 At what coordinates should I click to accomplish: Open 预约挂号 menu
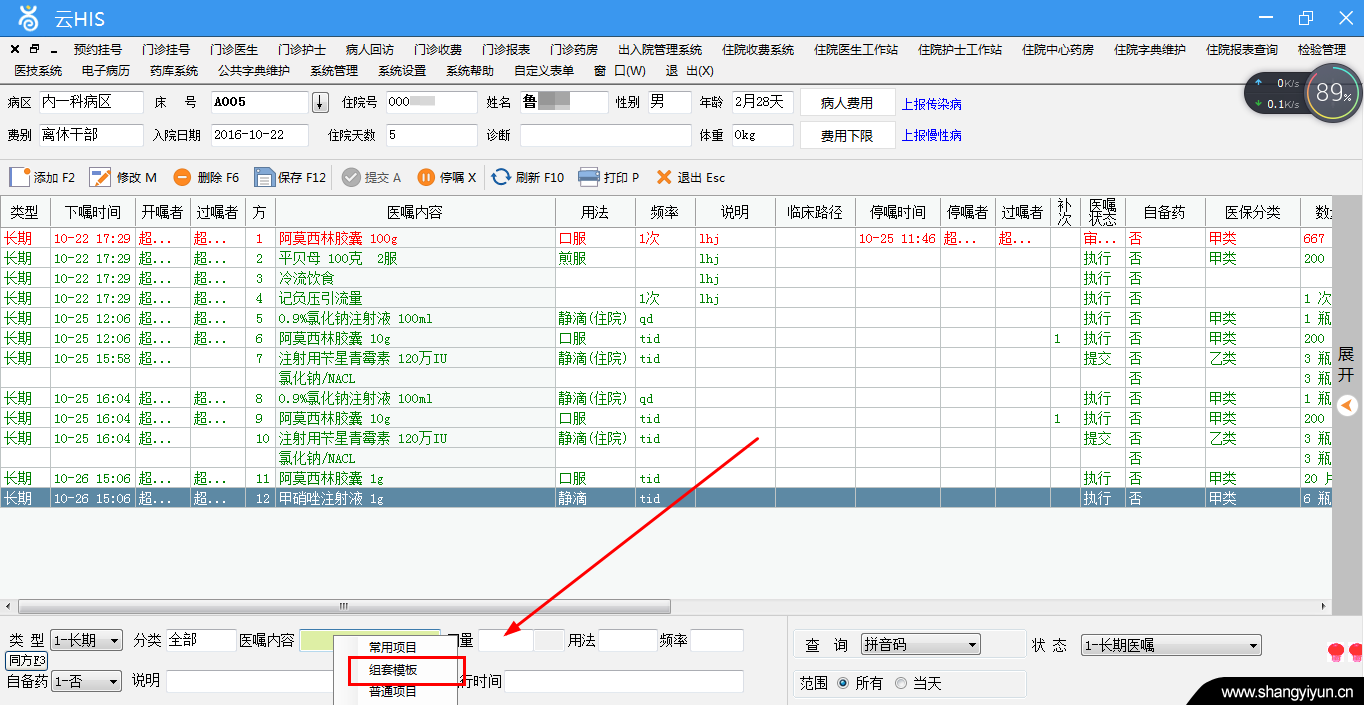[98, 49]
